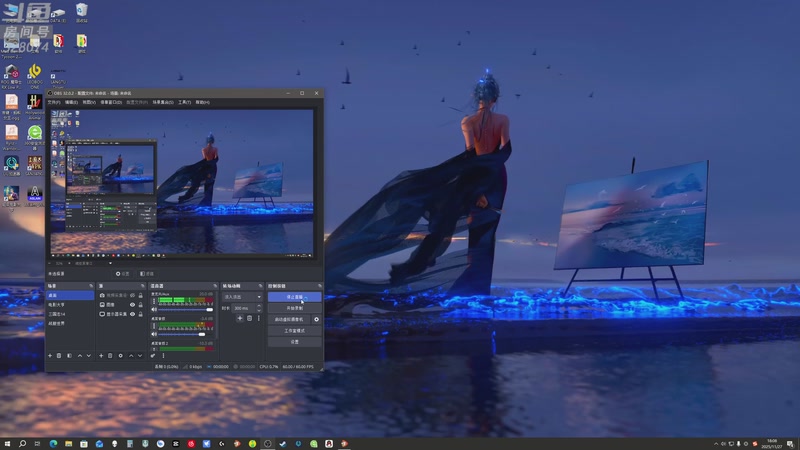Open taskbar search magnifier icon
Screen dimensions: 800x450
click(22, 444)
